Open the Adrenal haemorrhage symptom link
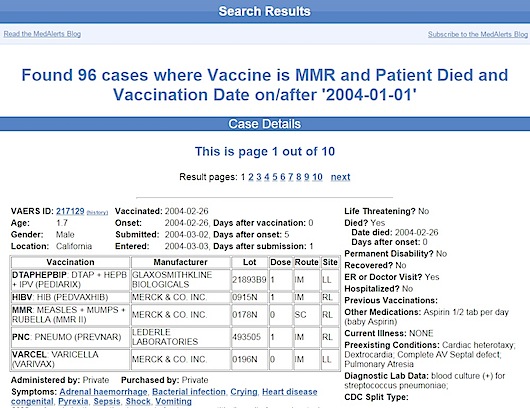Screen dimensions: 530x408 pos(103,392)
